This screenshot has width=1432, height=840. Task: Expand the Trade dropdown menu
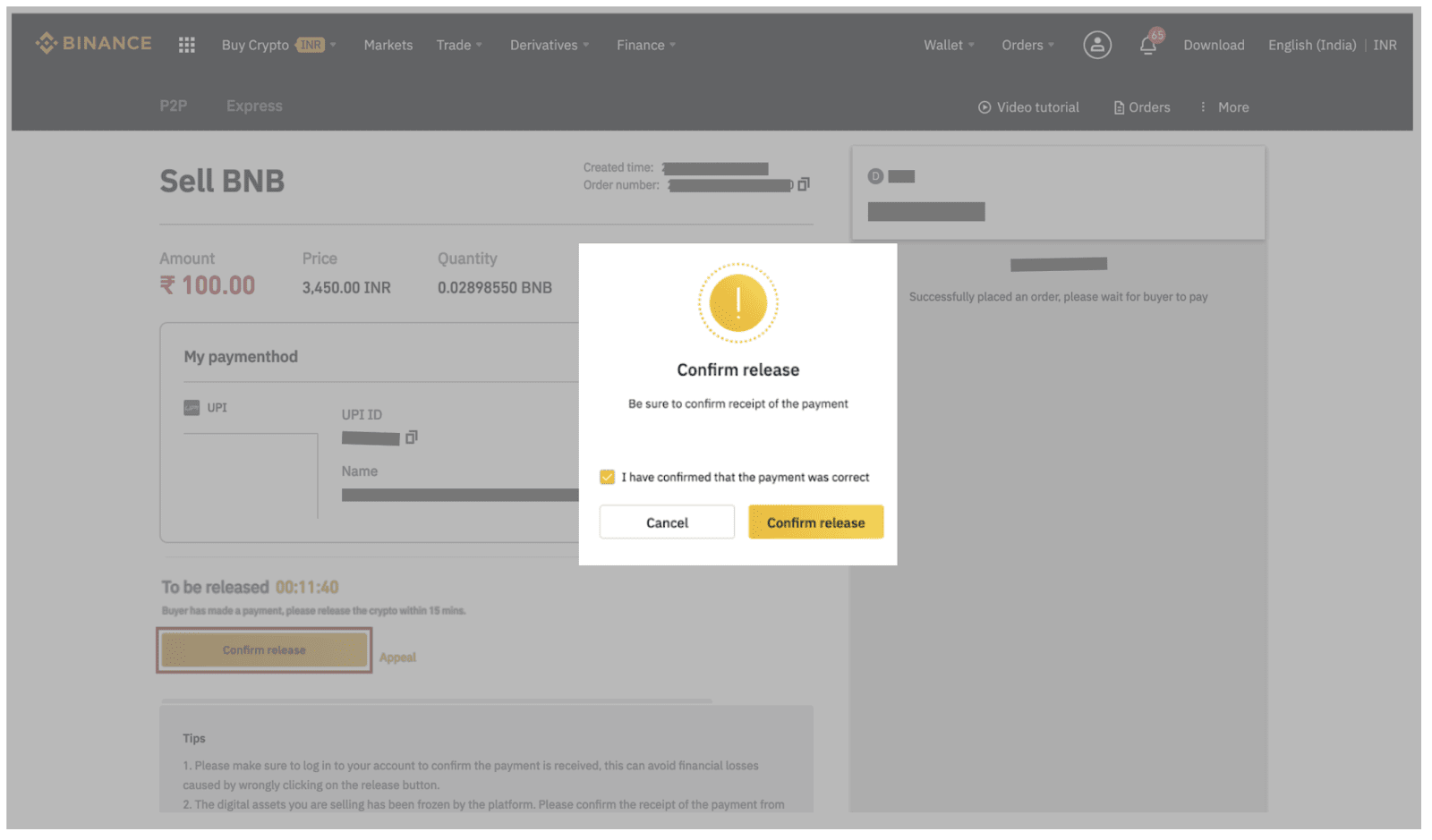pyautogui.click(x=459, y=45)
